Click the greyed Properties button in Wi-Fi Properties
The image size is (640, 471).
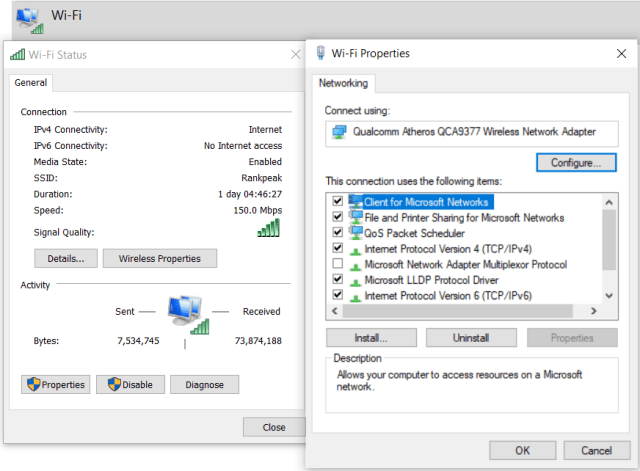[572, 338]
